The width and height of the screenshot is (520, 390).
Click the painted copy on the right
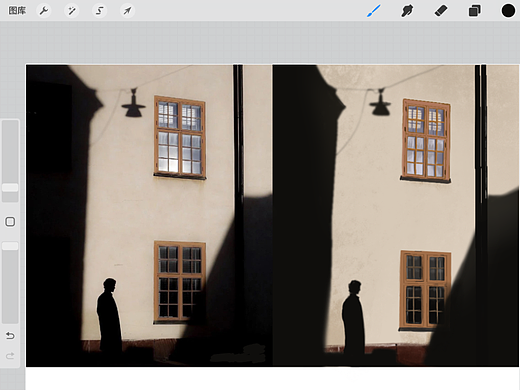coord(396,216)
